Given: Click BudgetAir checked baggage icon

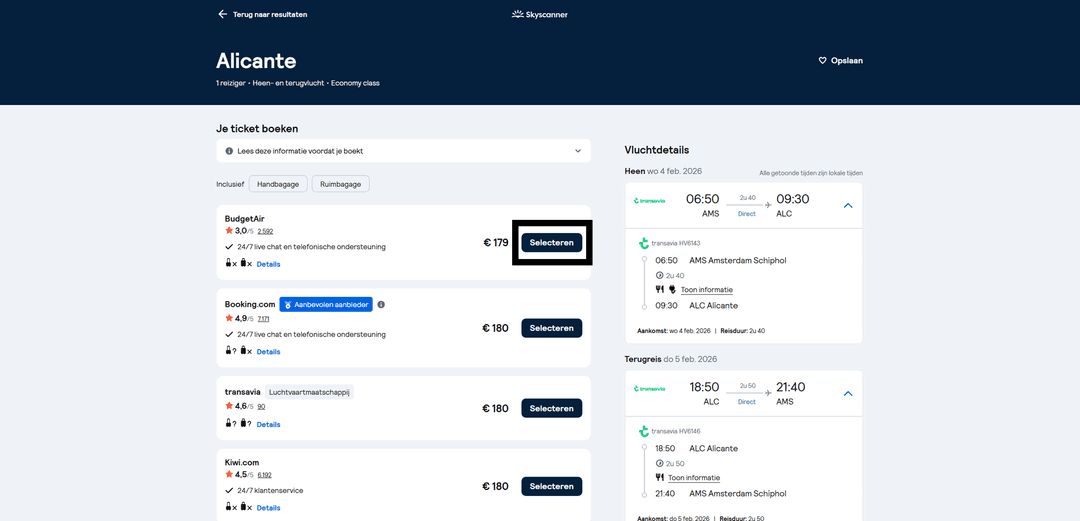Looking at the screenshot, I should (243, 263).
